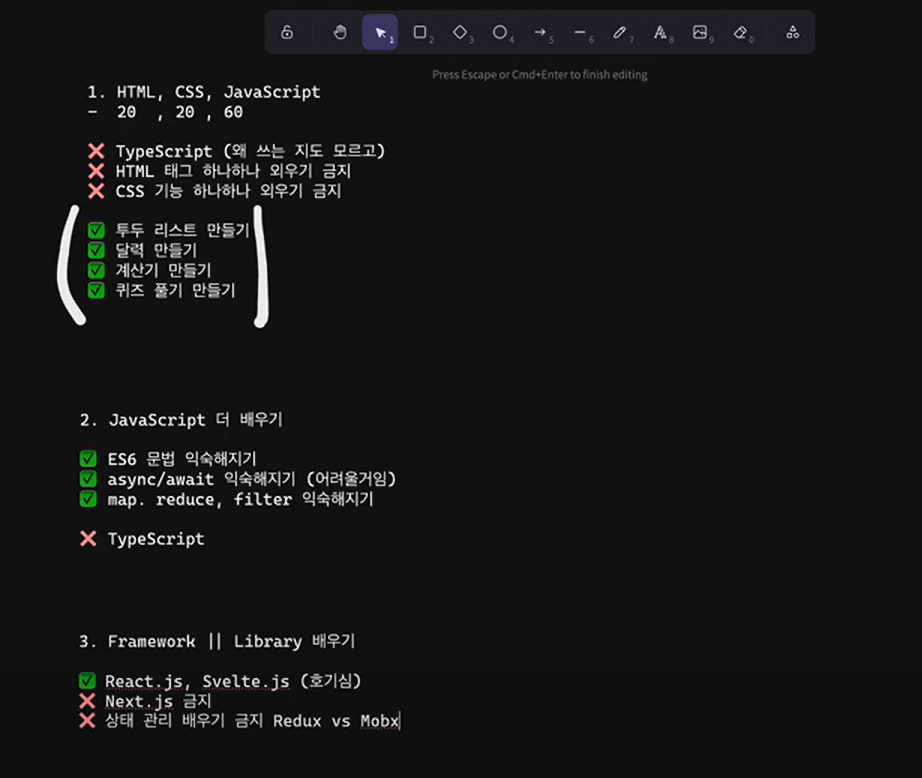The height and width of the screenshot is (778, 922).
Task: Click the green check before '달력 만들기'
Action: pos(96,250)
